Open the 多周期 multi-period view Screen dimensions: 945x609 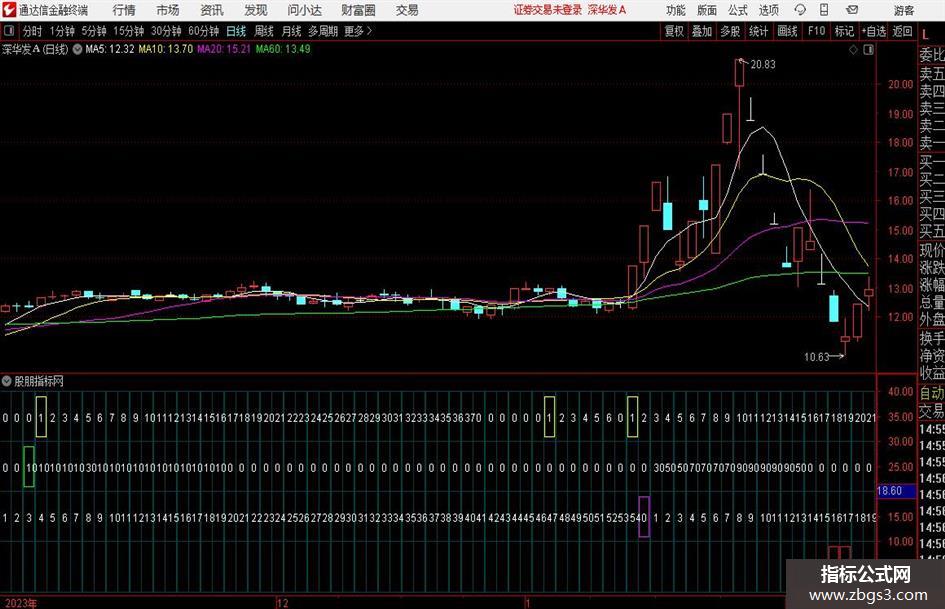tap(322, 31)
